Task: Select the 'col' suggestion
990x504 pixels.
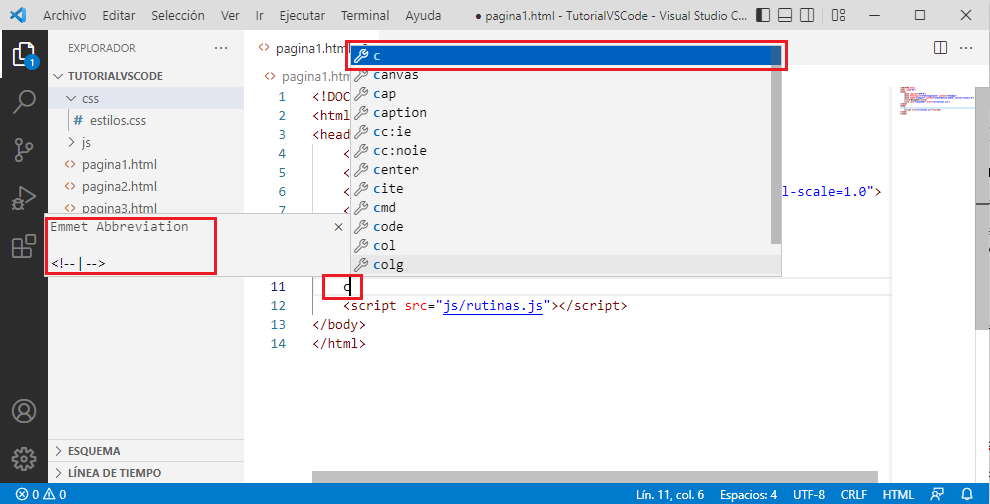Action: (x=561, y=245)
